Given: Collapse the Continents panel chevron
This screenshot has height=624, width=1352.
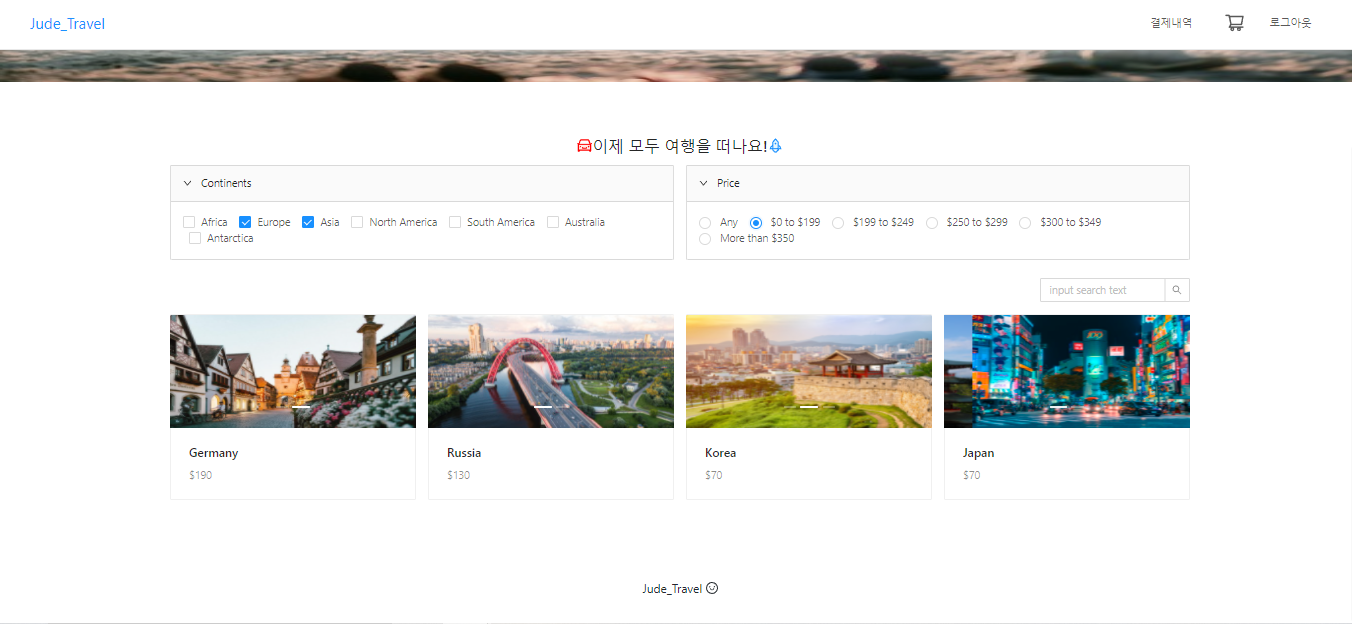Looking at the screenshot, I should (187, 183).
